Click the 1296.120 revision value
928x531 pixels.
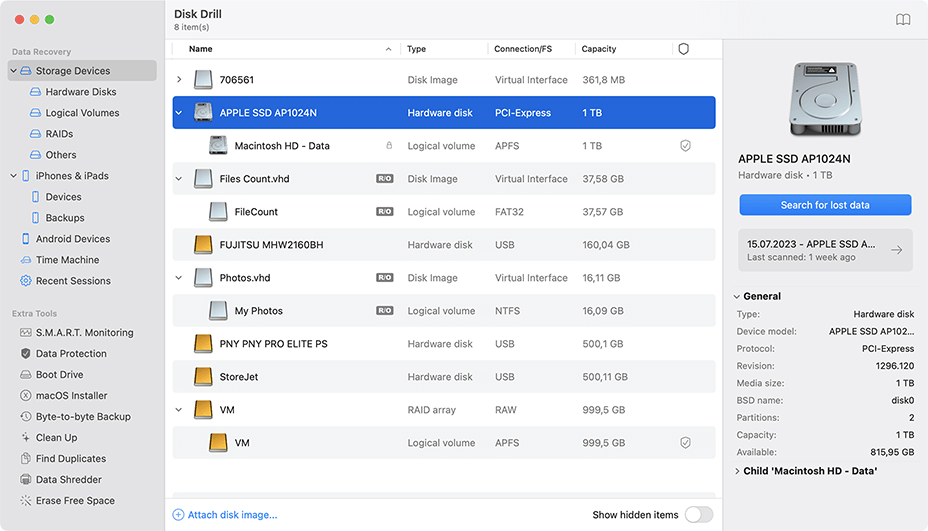895,366
